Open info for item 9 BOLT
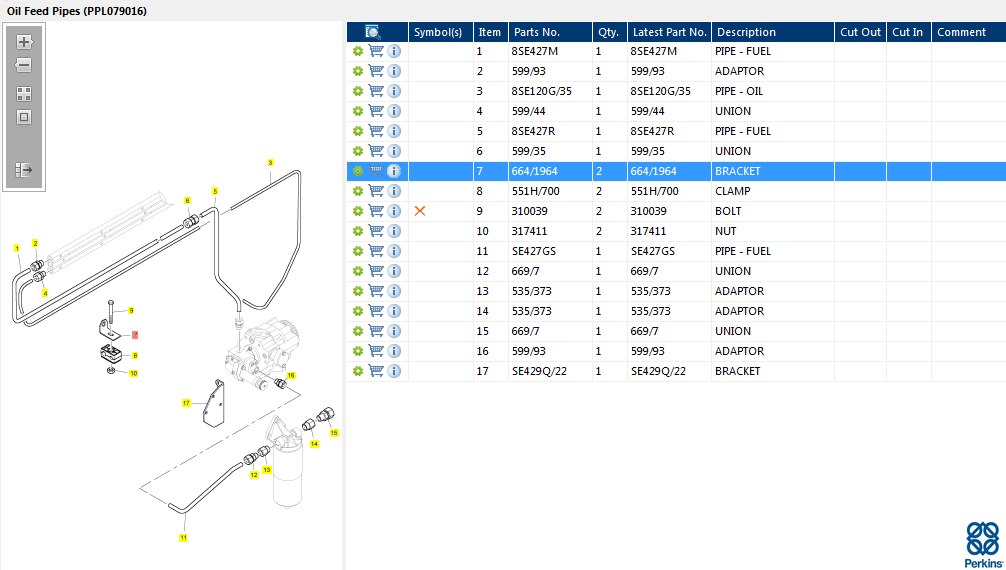 click(x=394, y=211)
